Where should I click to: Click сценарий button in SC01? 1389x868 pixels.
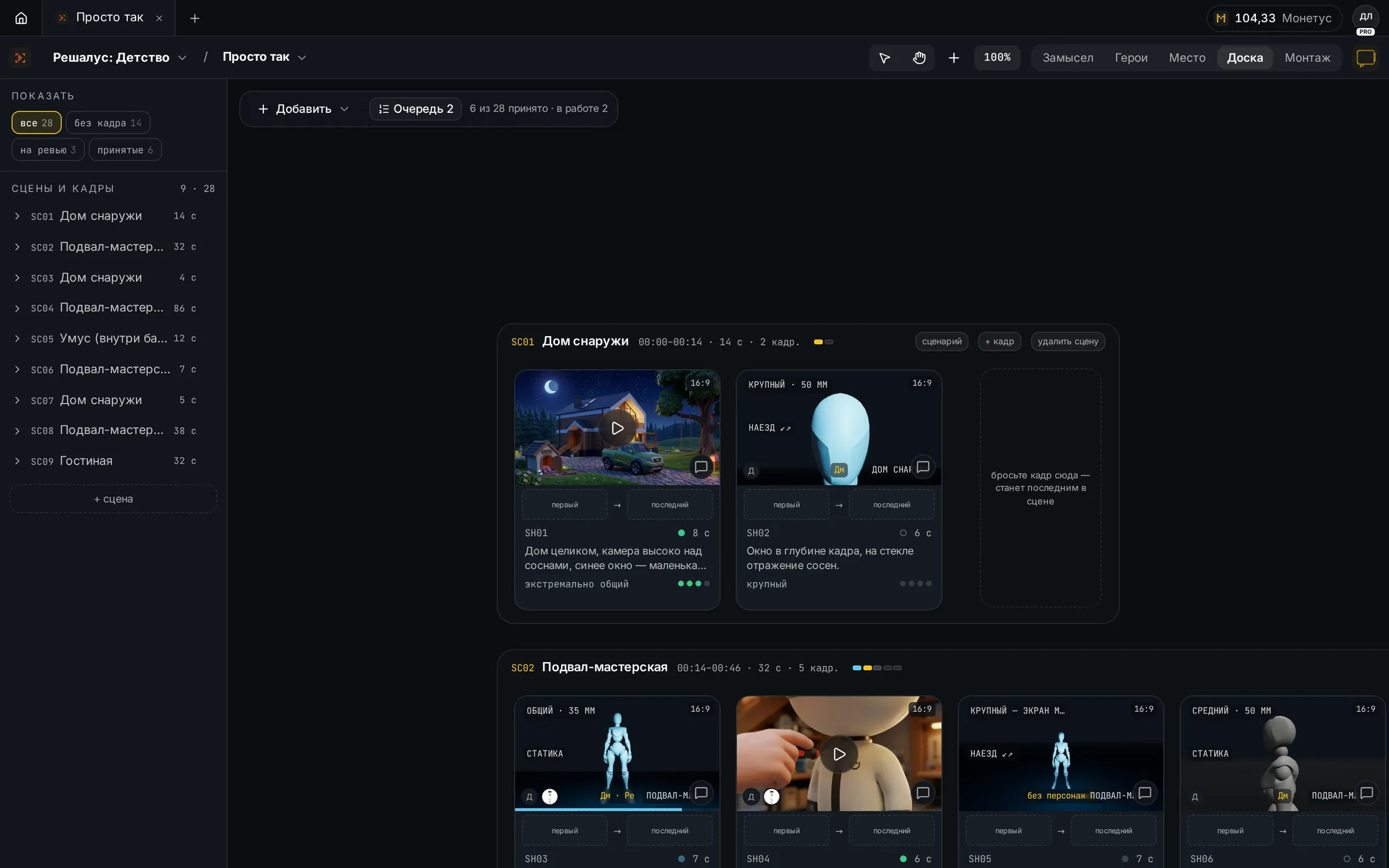pyautogui.click(x=942, y=341)
